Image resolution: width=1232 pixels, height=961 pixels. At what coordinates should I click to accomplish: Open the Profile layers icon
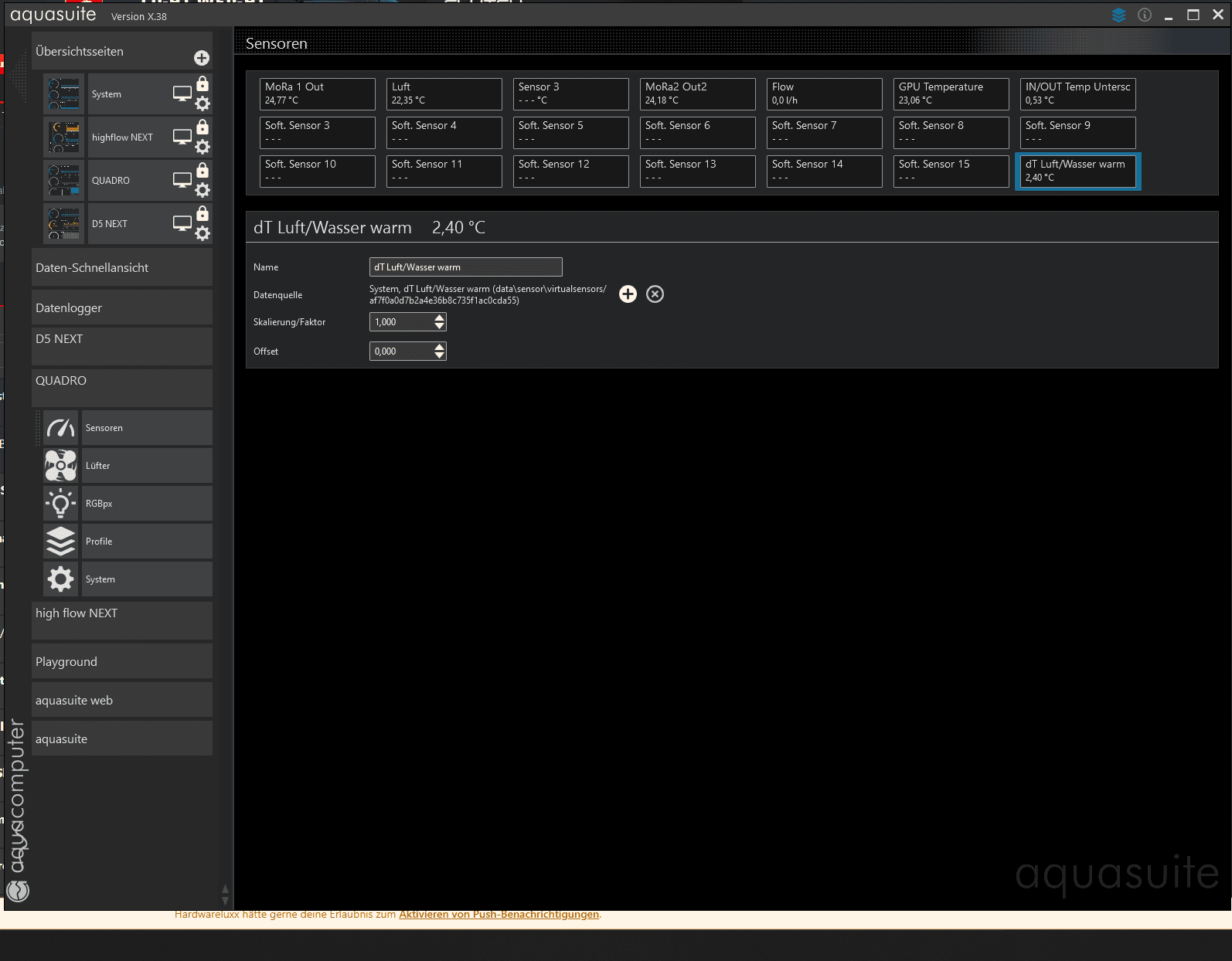[x=60, y=542]
